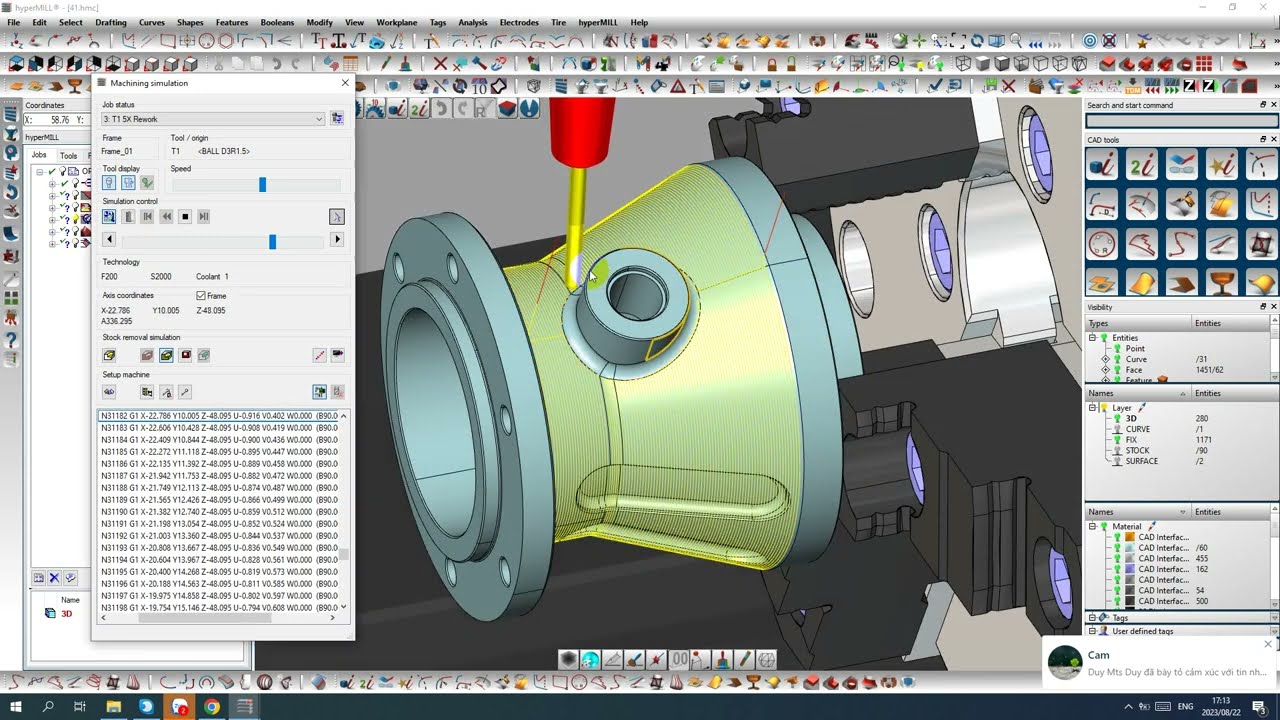Close the Machining simulation dialog

coord(345,83)
